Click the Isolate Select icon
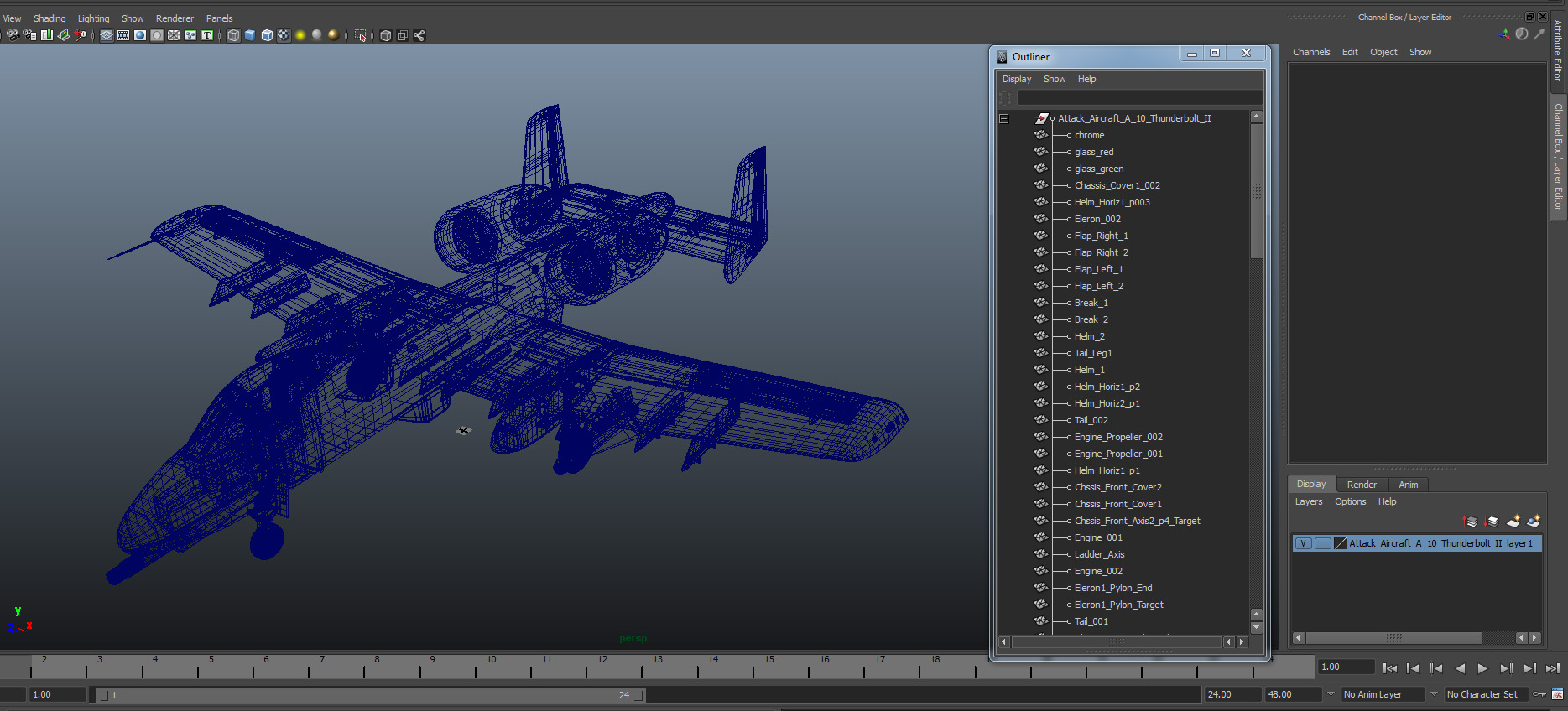The height and width of the screenshot is (711, 1568). click(x=360, y=35)
